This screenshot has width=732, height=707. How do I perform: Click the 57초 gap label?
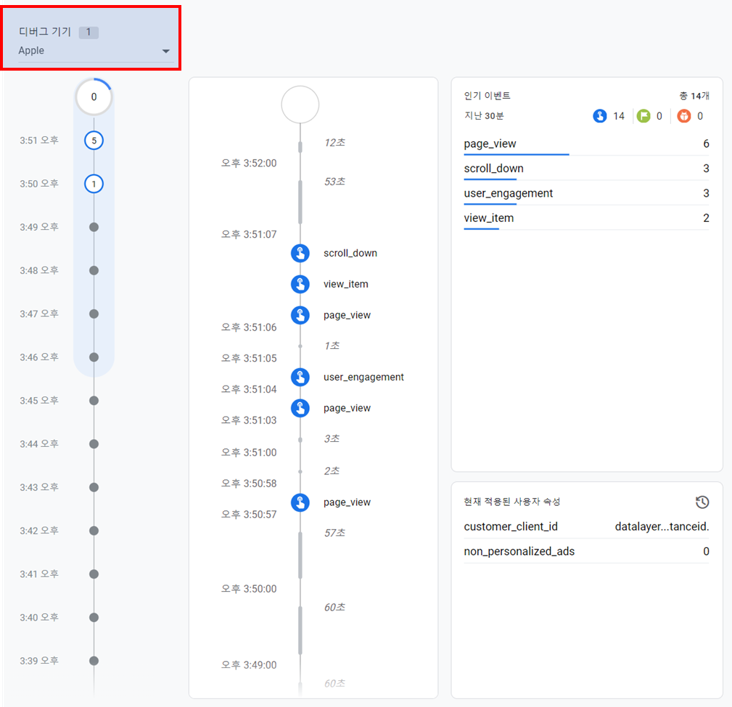[335, 533]
